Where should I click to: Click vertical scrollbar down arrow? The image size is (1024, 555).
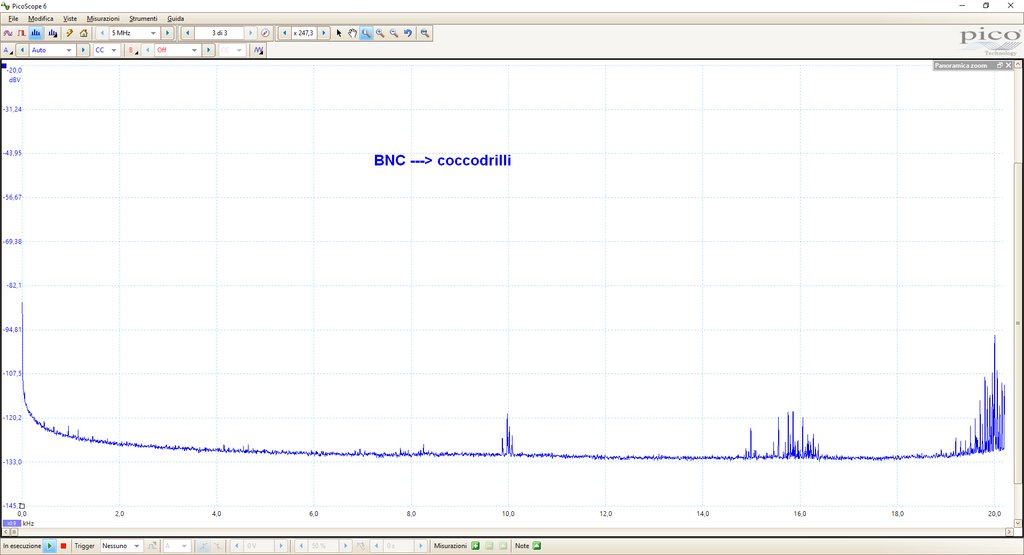click(1017, 523)
